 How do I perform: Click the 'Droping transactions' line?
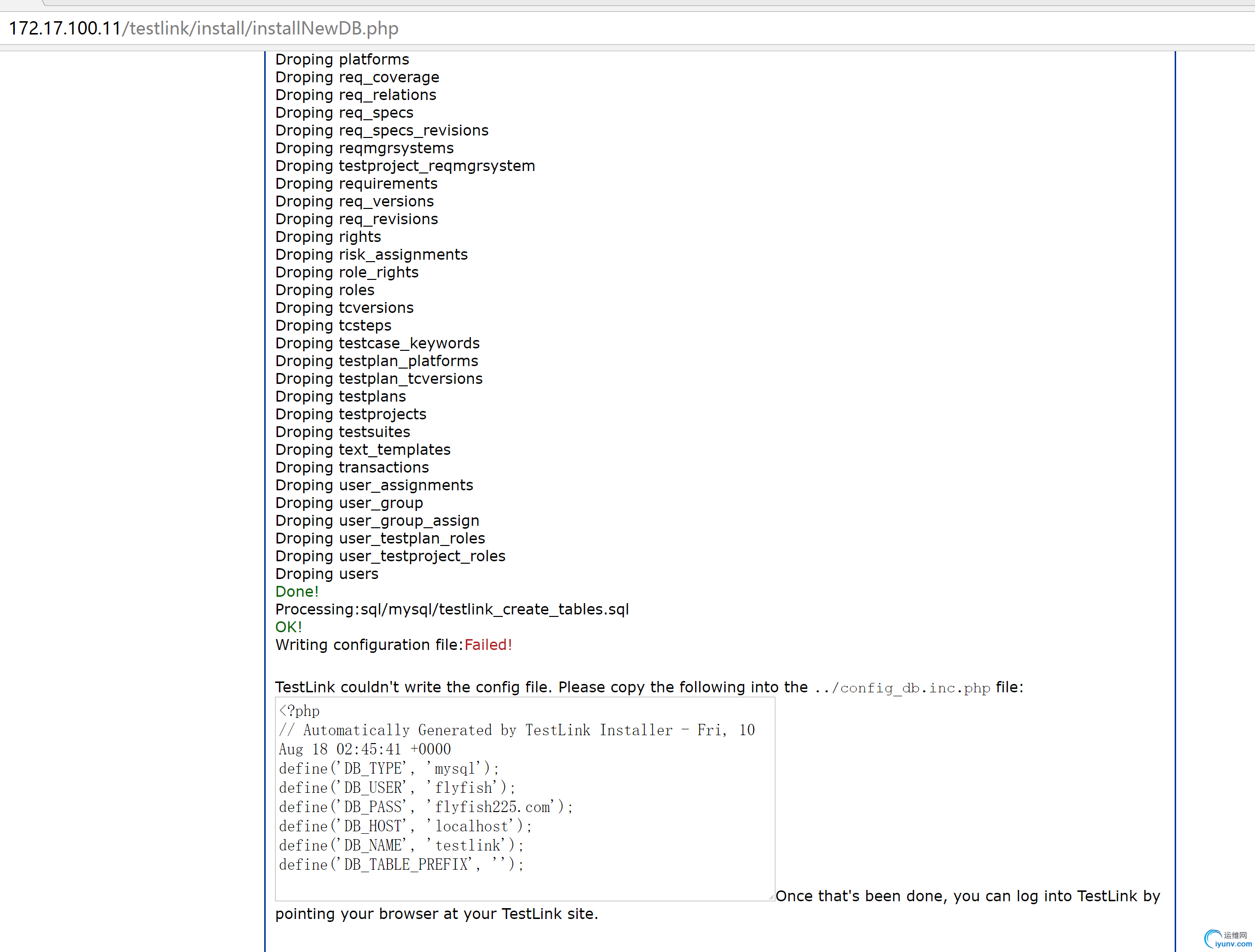[352, 467]
